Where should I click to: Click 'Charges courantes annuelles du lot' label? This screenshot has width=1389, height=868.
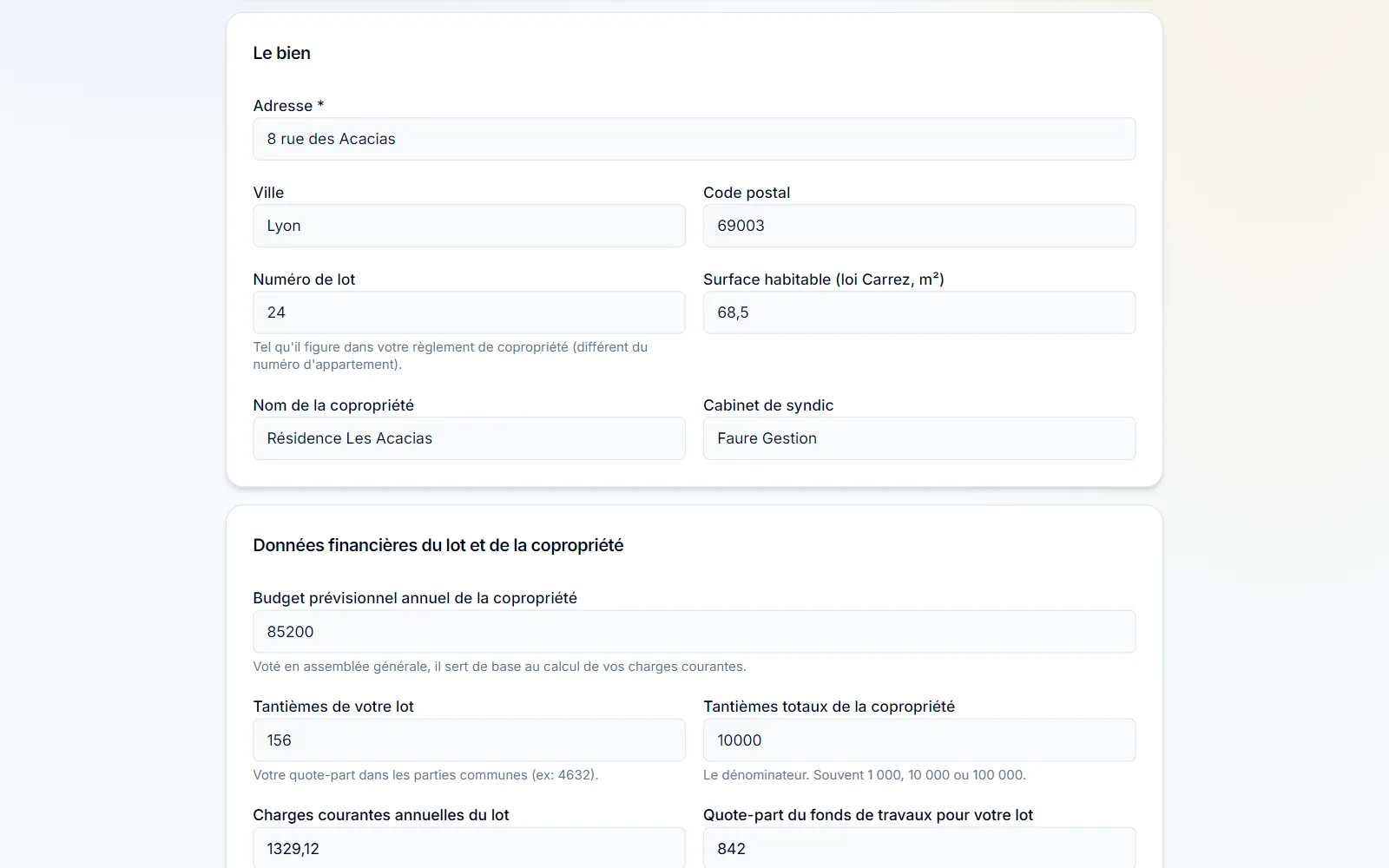pos(381,815)
